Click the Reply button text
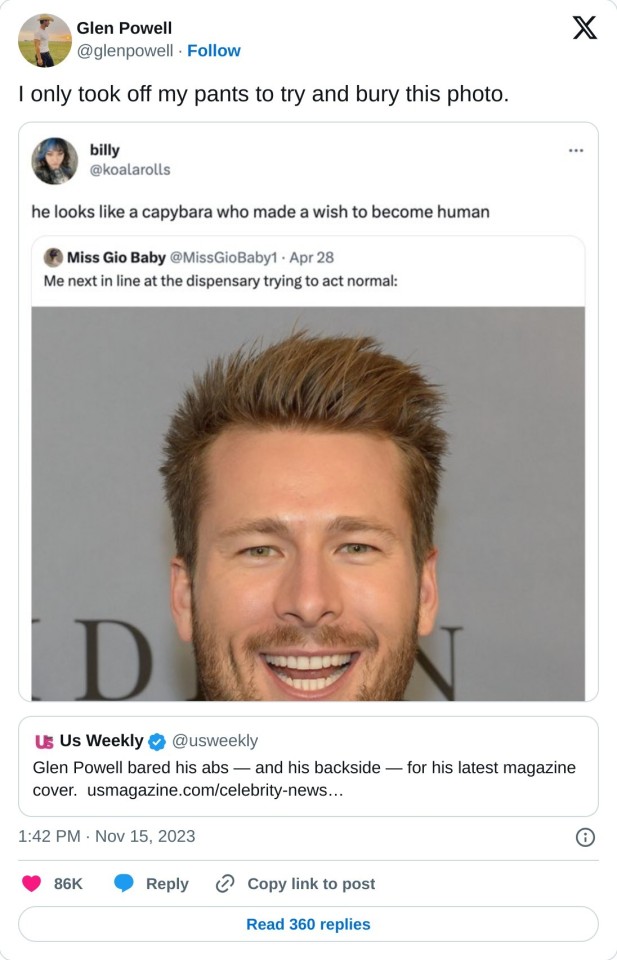617x960 pixels. (167, 883)
